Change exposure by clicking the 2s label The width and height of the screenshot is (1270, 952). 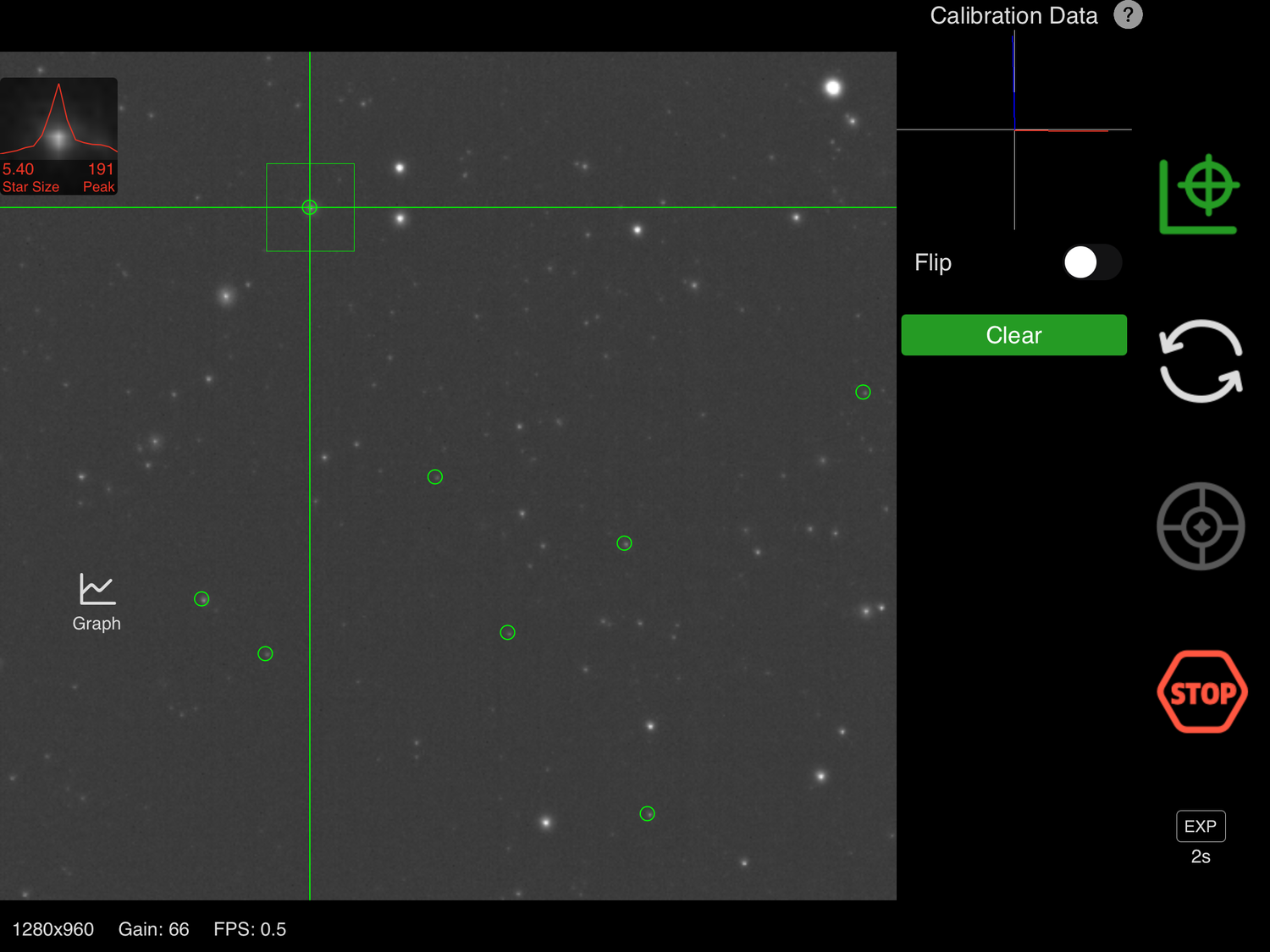tap(1201, 856)
